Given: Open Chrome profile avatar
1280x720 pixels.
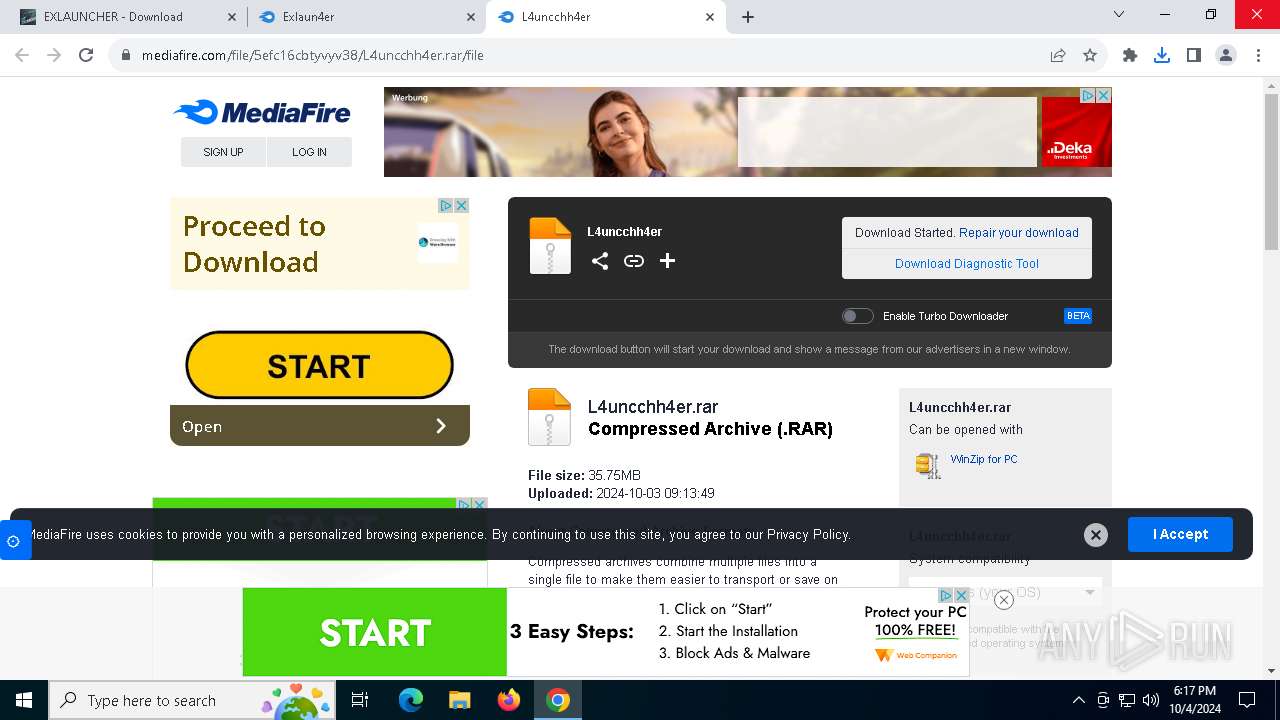Looking at the screenshot, I should click(x=1226, y=55).
